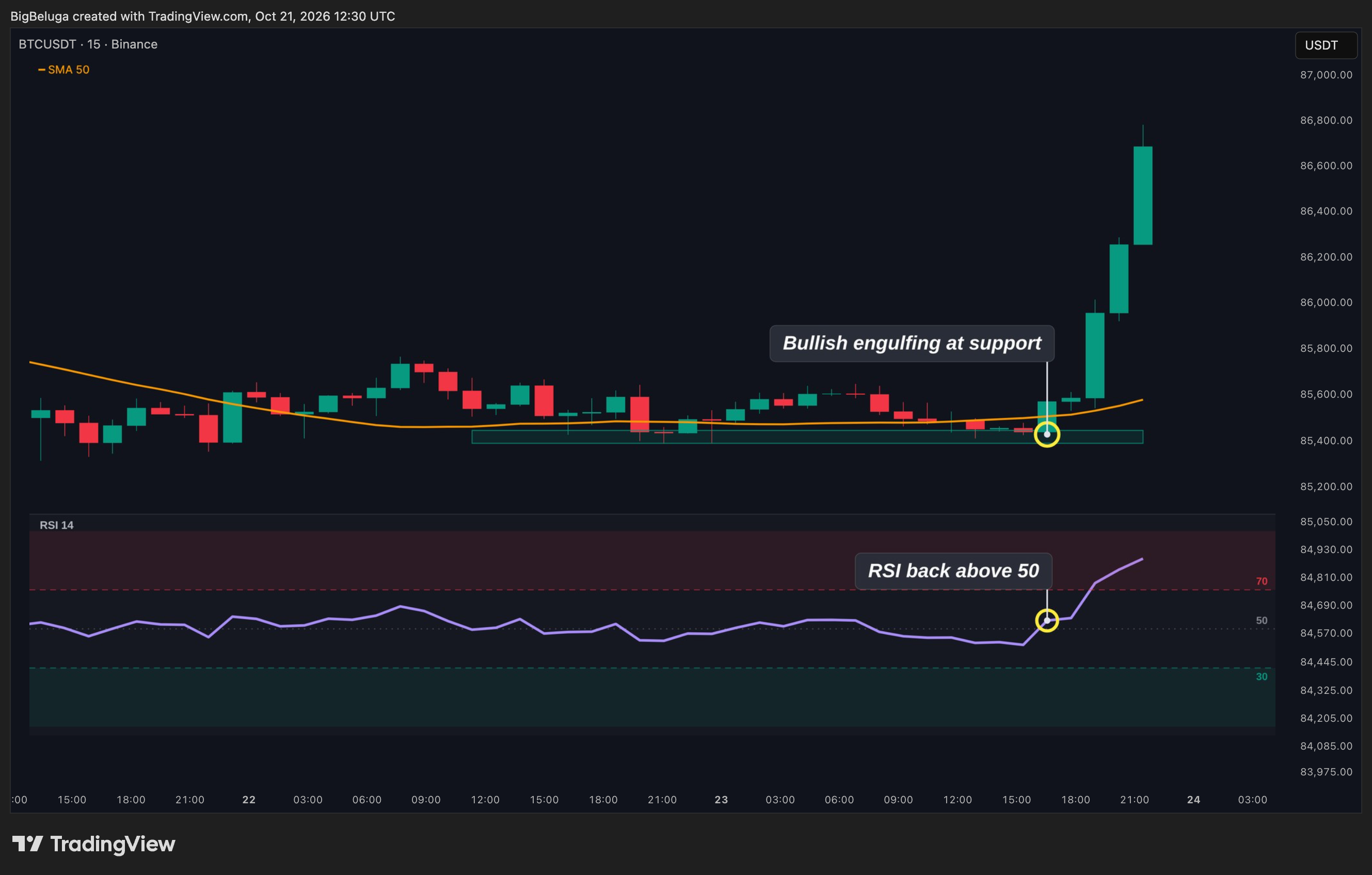Click the 'Bullish engulfing at support' annotation
The width and height of the screenshot is (1372, 875).
pos(912,344)
